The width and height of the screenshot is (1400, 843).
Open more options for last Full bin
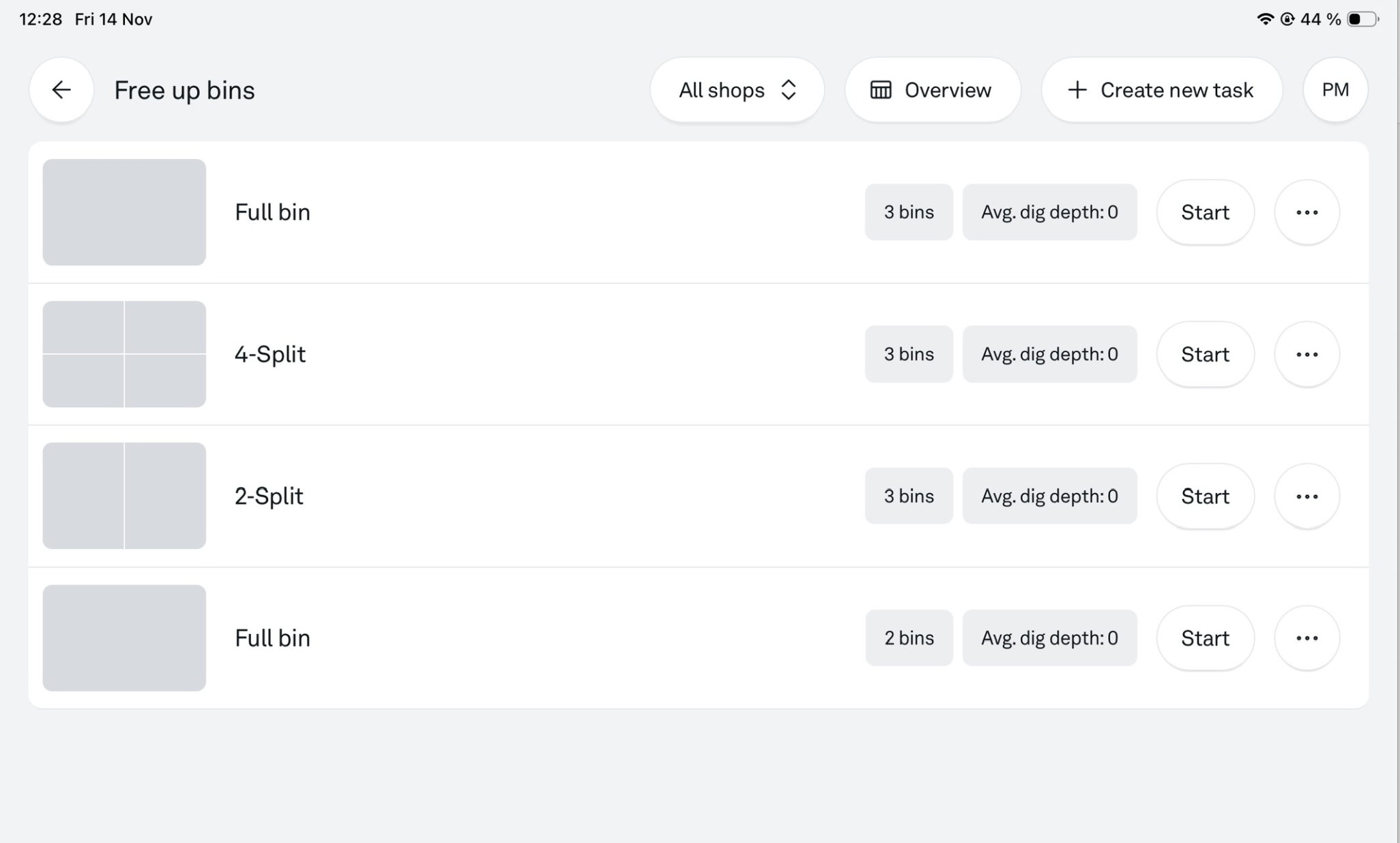[x=1307, y=638]
